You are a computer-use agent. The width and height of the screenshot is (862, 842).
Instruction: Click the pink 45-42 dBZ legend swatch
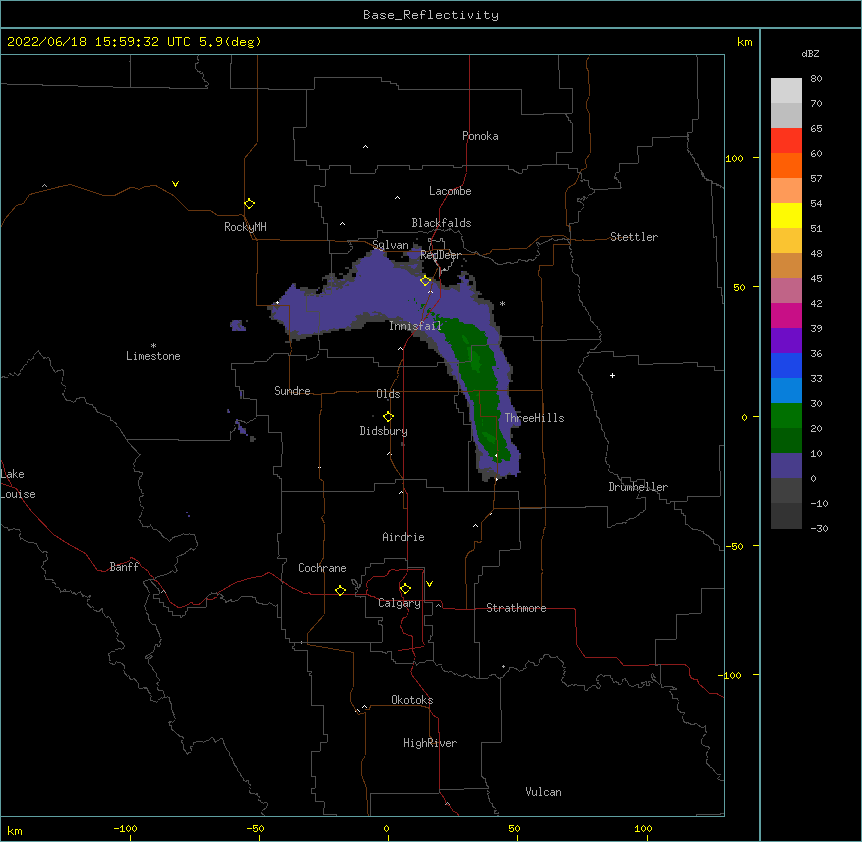(x=786, y=291)
